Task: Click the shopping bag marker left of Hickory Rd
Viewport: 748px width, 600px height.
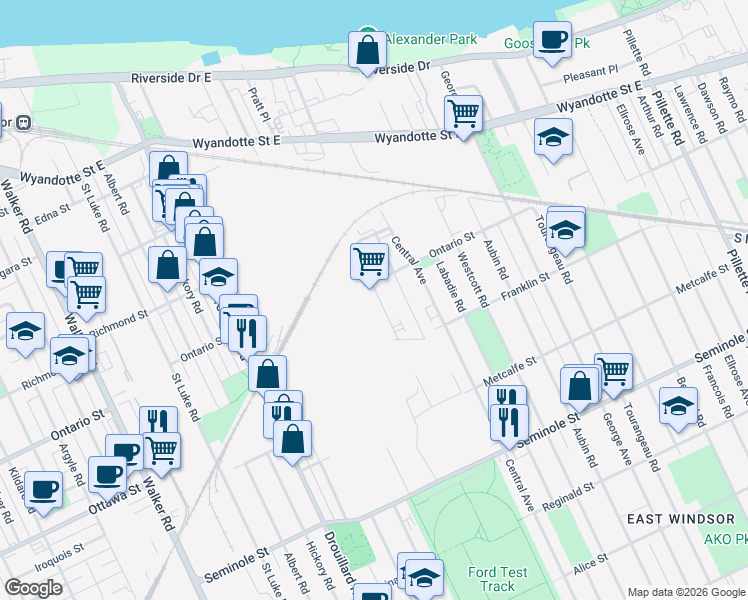Action: (167, 267)
